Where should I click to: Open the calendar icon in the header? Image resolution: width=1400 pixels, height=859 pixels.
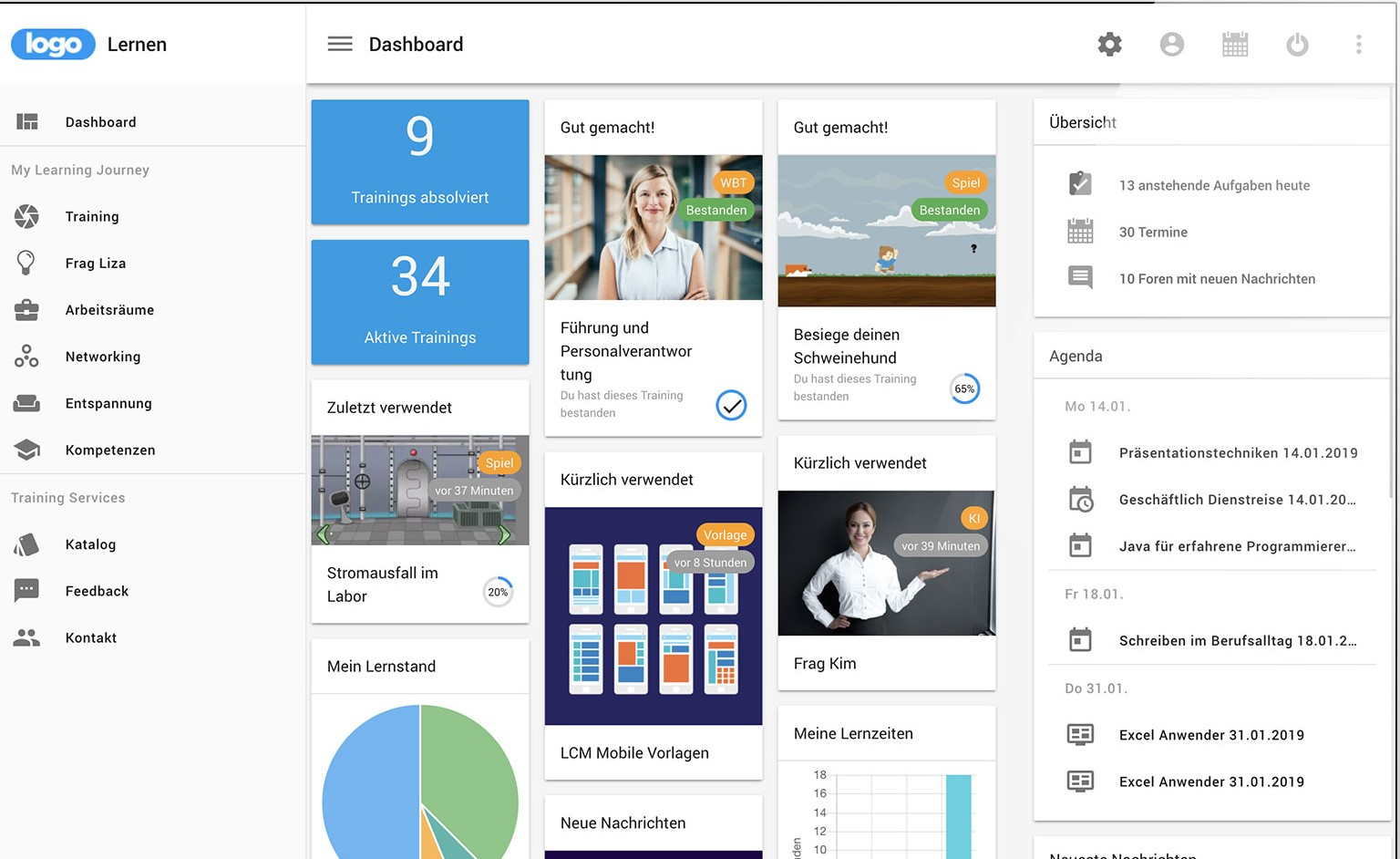(1235, 44)
